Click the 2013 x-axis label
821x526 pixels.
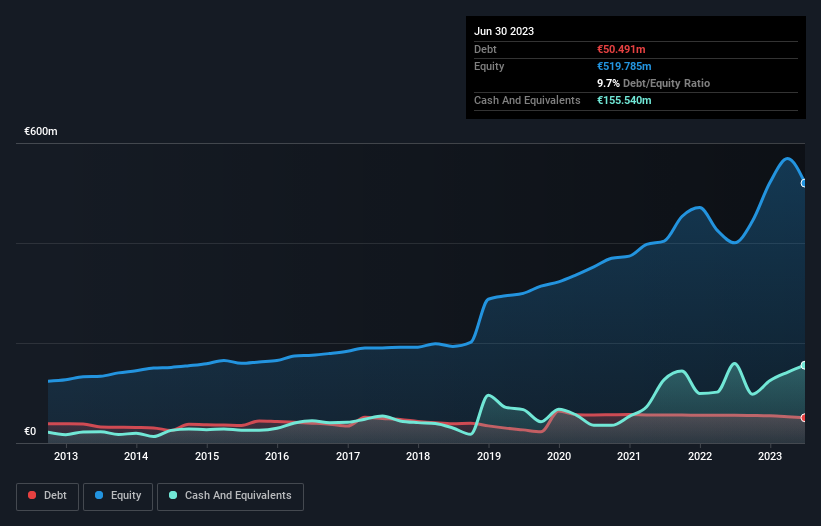click(66, 456)
